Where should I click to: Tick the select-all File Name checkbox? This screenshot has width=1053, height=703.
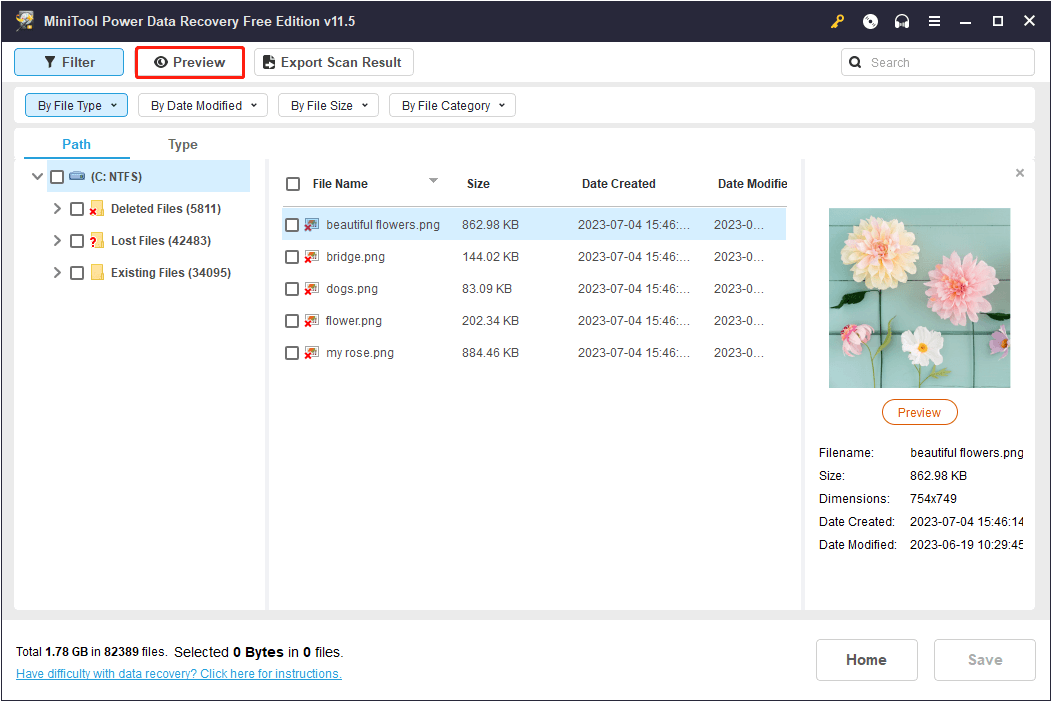293,184
